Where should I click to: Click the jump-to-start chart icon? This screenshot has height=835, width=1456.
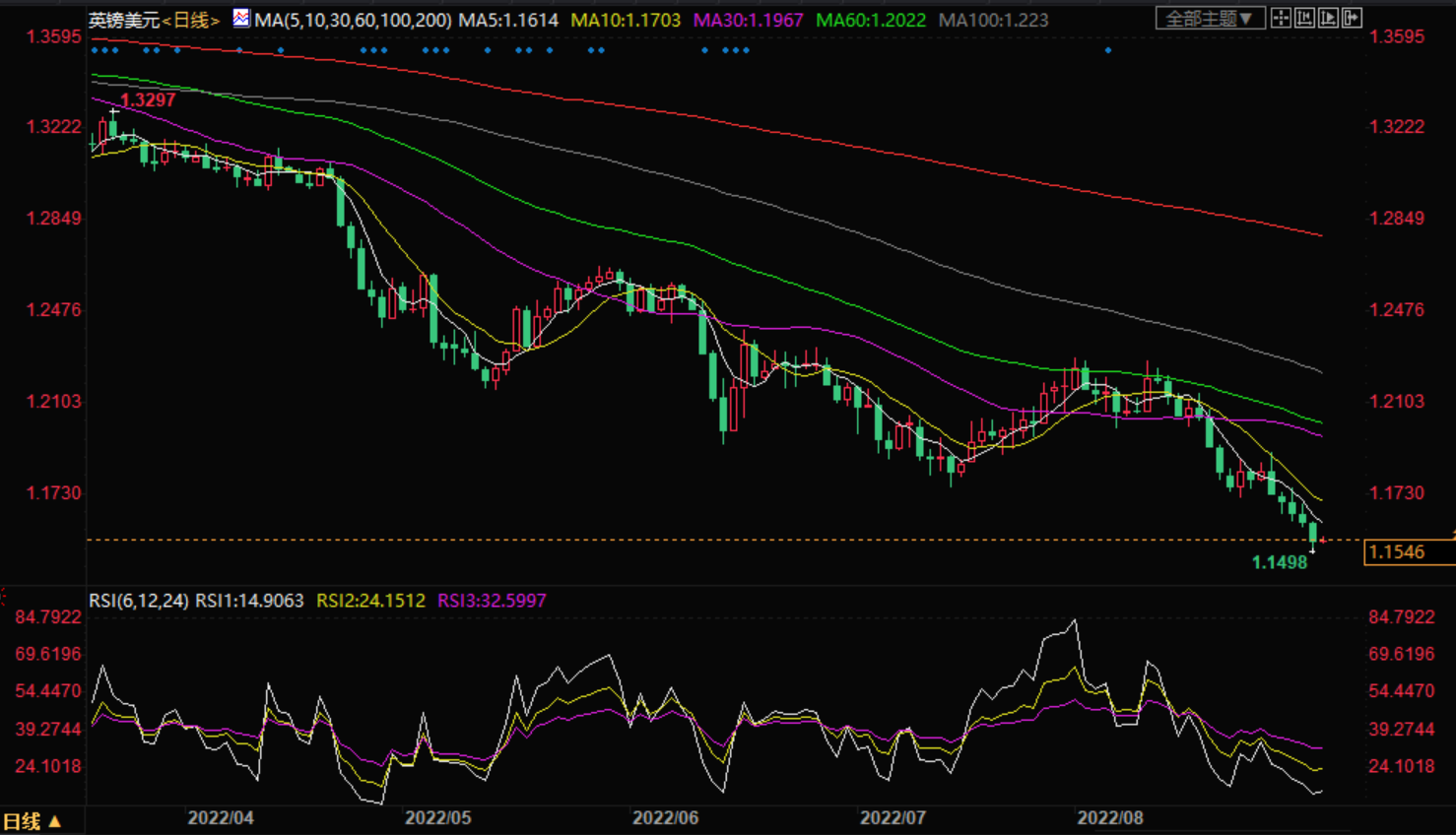click(x=1304, y=18)
